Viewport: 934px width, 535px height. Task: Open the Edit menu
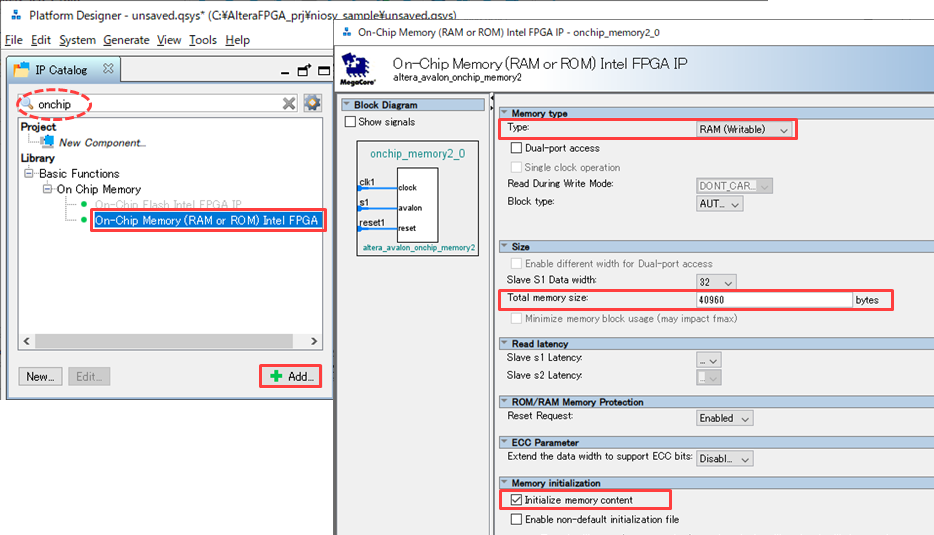click(x=41, y=40)
